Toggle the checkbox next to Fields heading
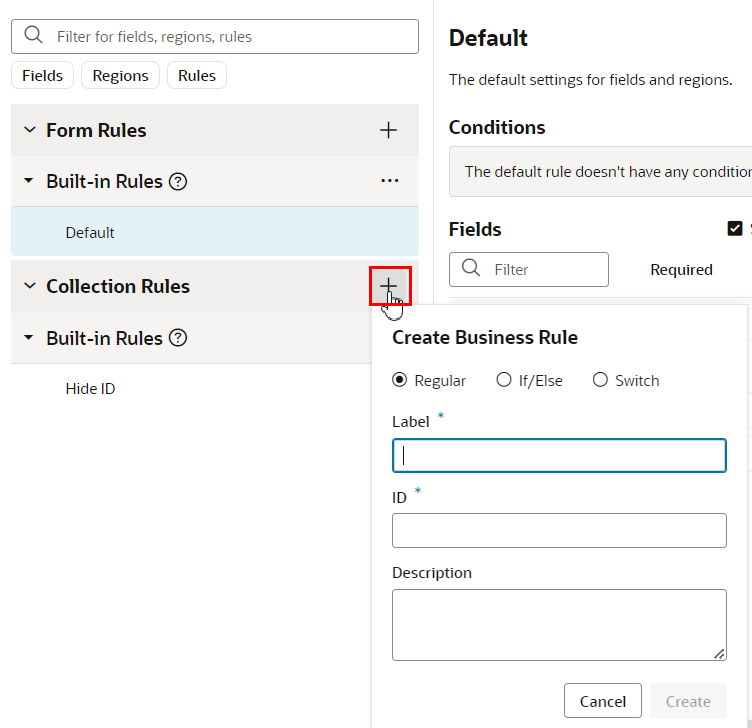The width and height of the screenshot is (752, 728). click(735, 229)
